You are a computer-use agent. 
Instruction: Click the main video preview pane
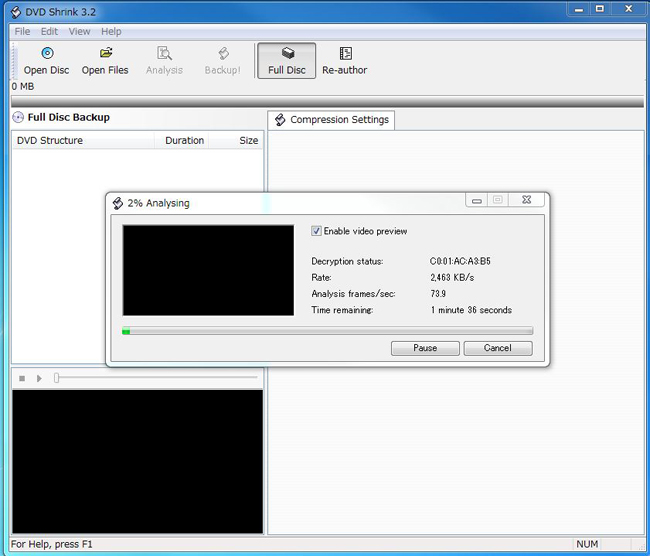[137, 461]
